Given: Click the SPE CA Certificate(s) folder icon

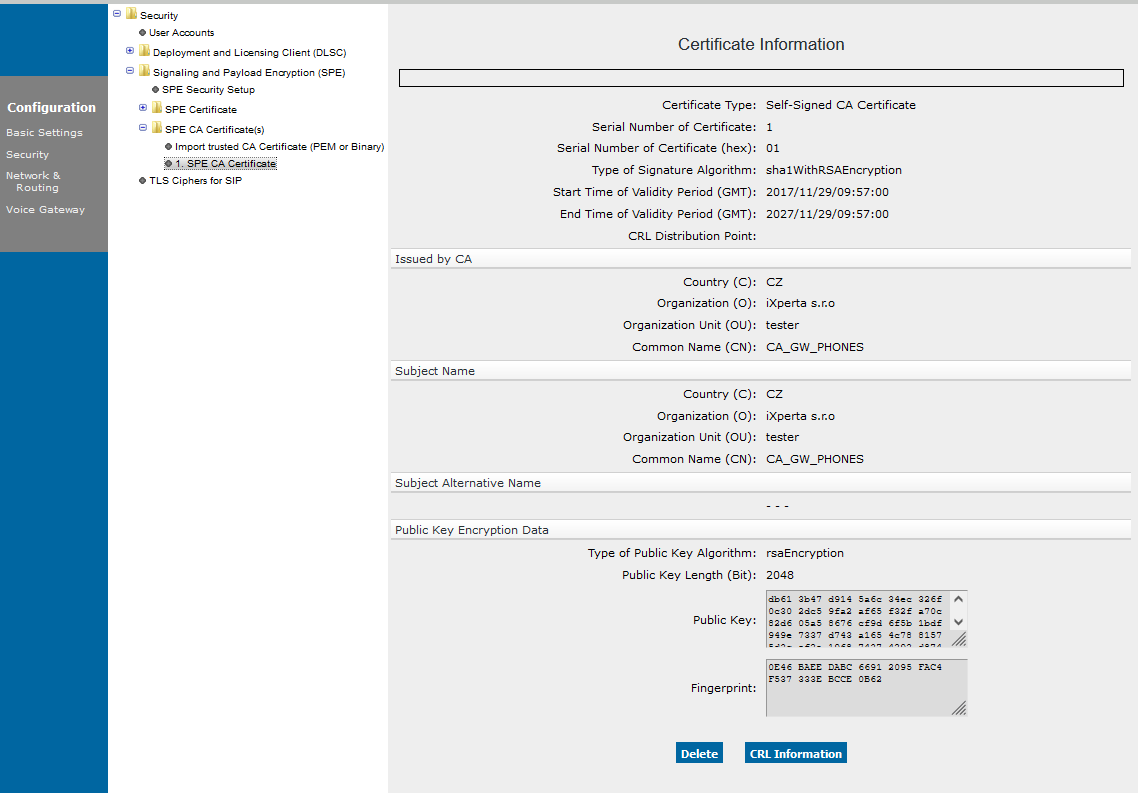Looking at the screenshot, I should 157,128.
